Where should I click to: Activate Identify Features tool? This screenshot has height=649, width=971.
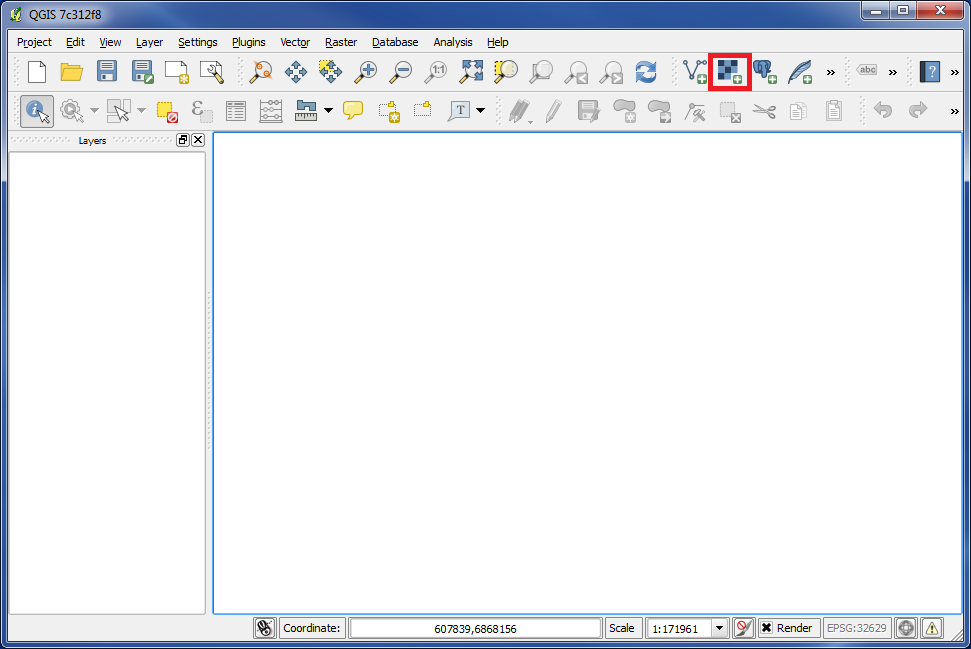coord(37,111)
